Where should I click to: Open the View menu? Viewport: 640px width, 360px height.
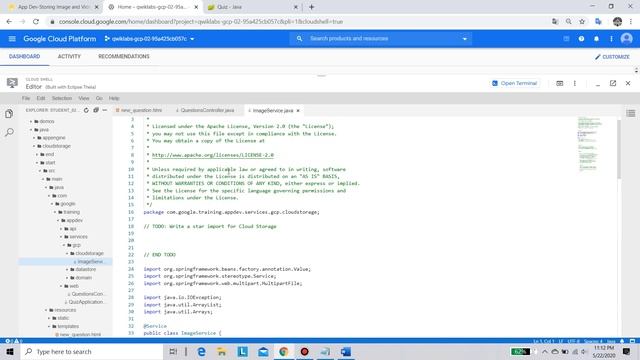tap(84, 98)
